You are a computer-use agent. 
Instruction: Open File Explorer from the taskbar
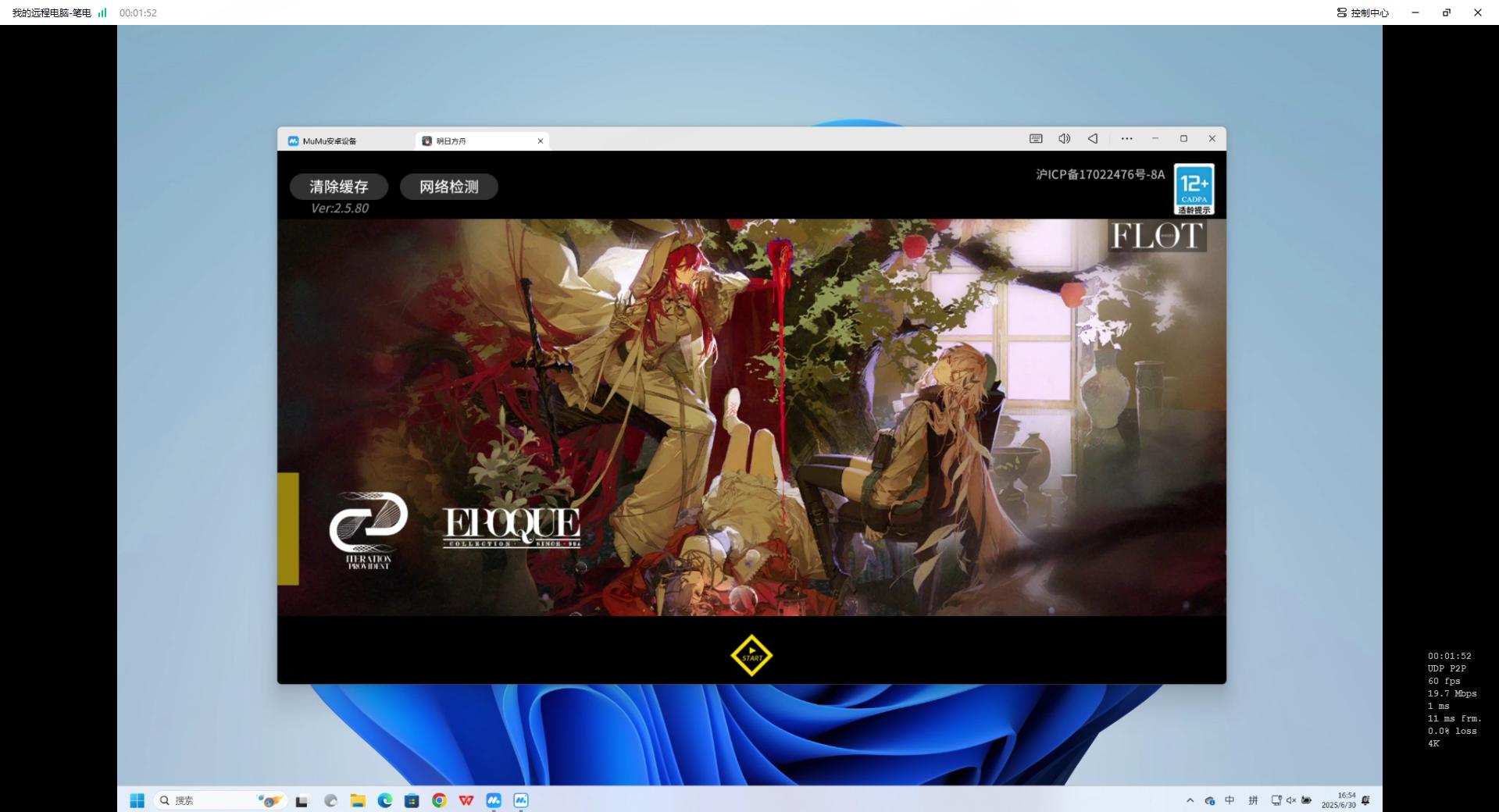tap(358, 800)
